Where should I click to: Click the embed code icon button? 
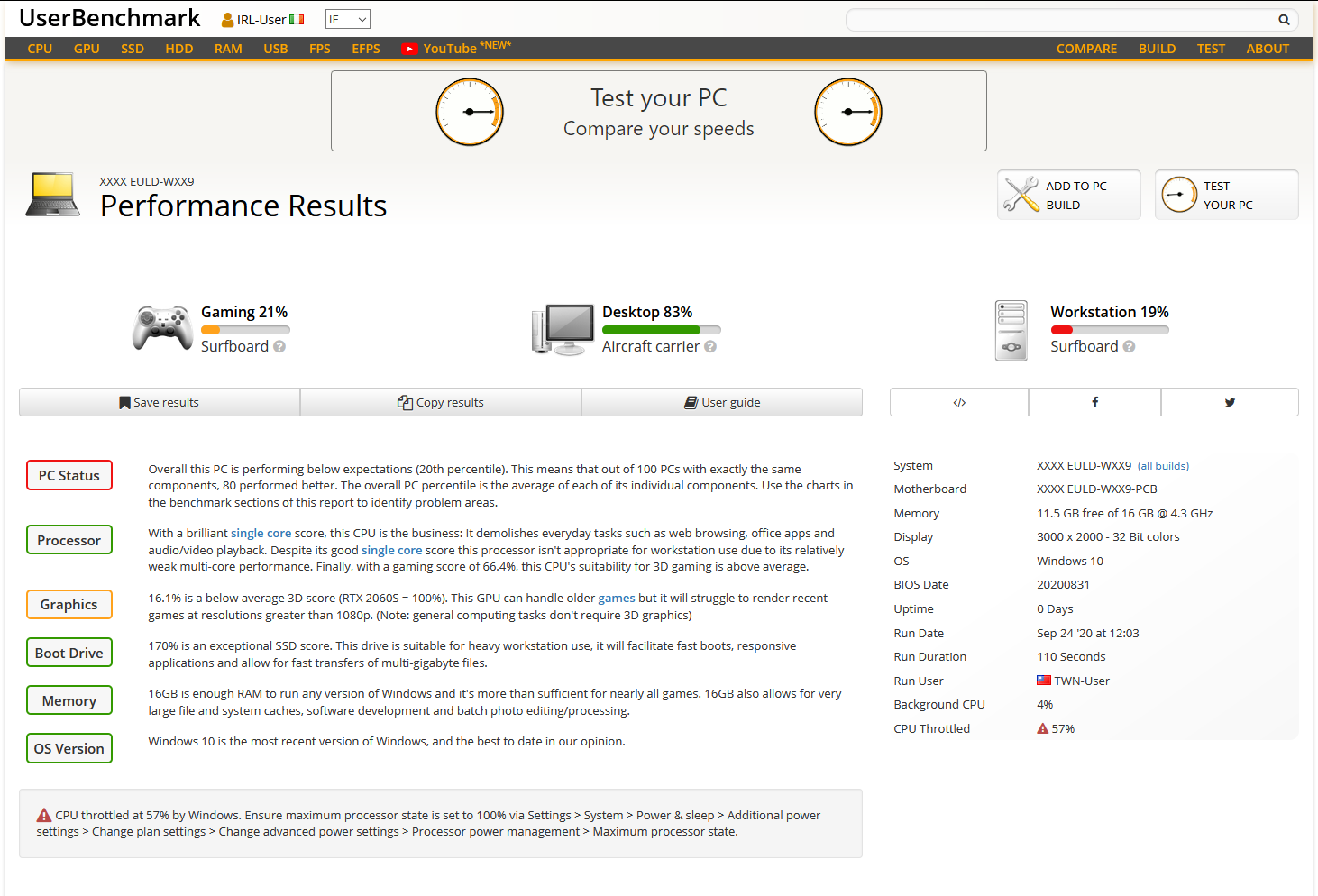959,402
